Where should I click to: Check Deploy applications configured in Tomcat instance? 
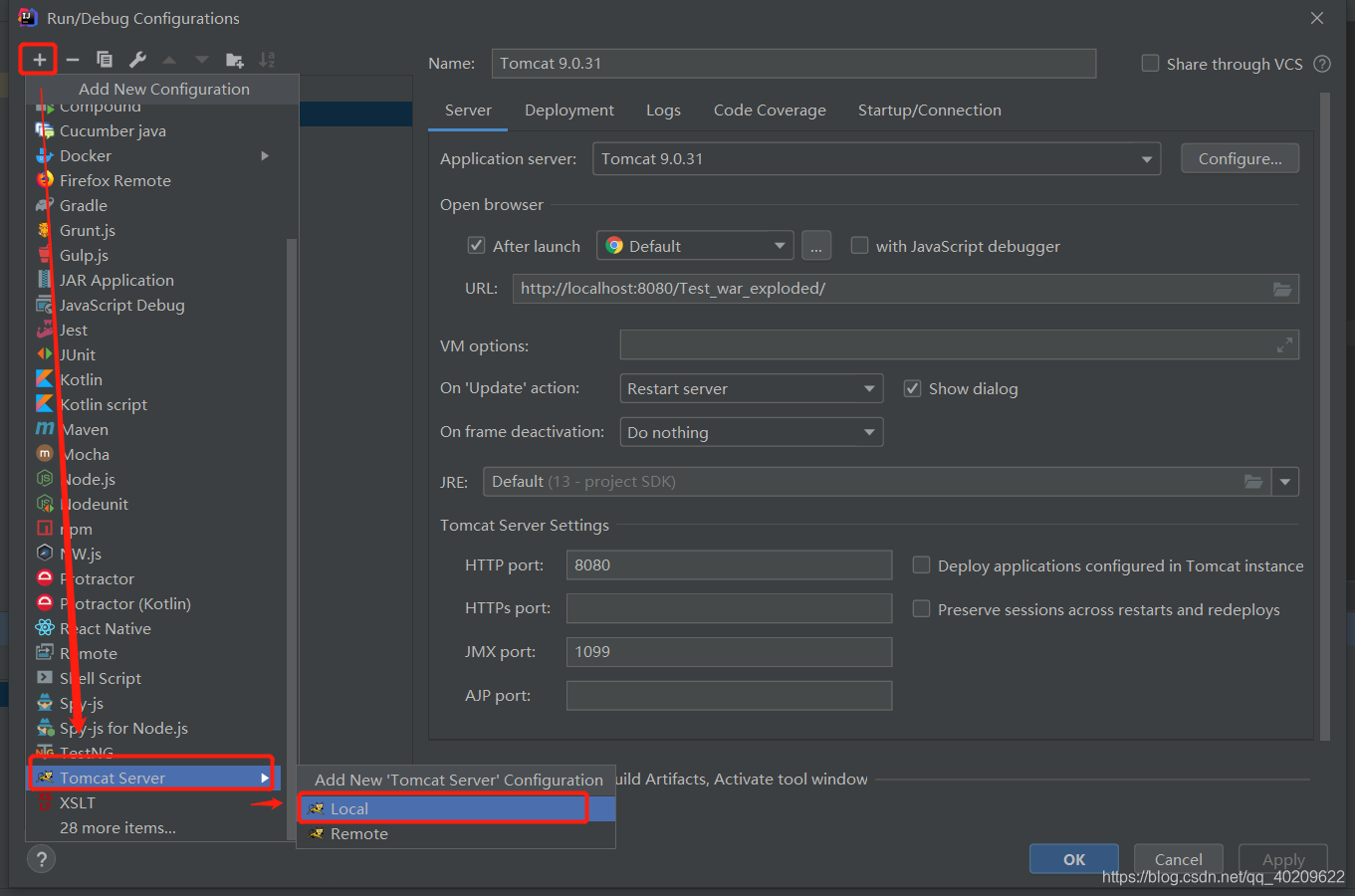(x=922, y=564)
